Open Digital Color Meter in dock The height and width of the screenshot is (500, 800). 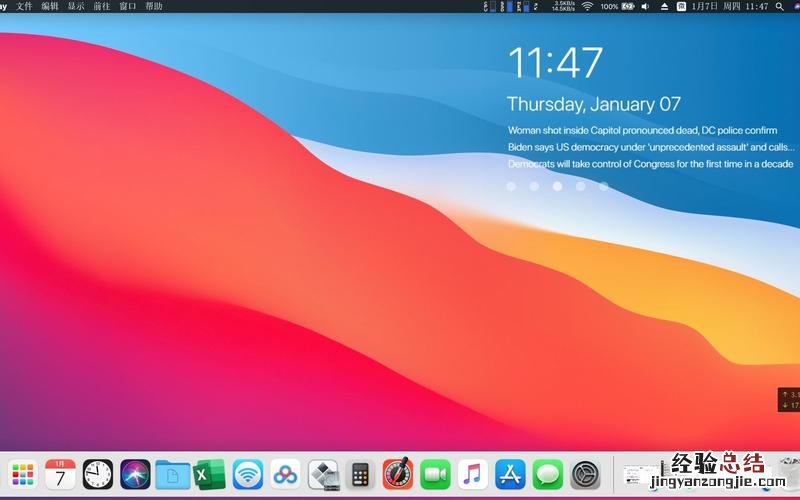[x=398, y=473]
